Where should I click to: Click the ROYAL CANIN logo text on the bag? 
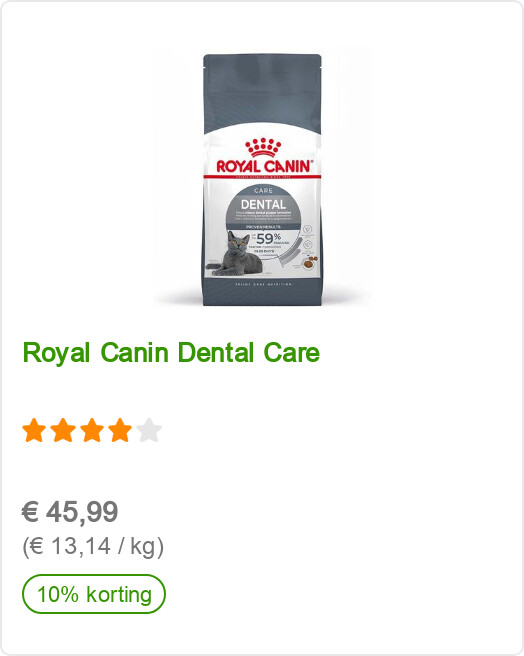pyautogui.click(x=264, y=167)
